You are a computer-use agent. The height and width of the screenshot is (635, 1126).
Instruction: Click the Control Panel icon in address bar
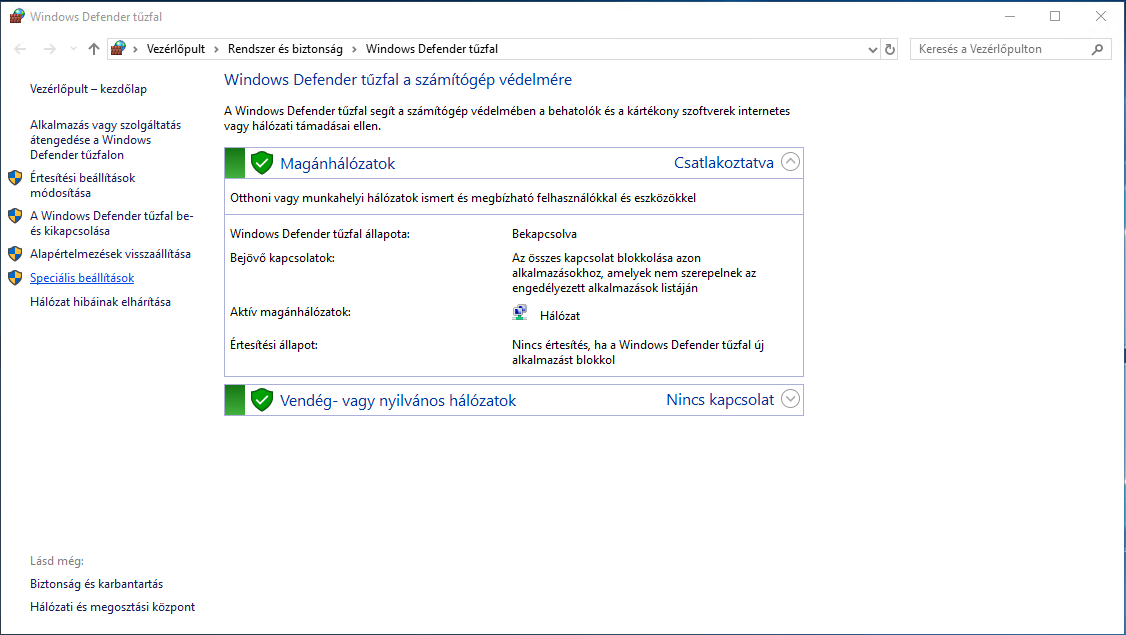tap(118, 48)
